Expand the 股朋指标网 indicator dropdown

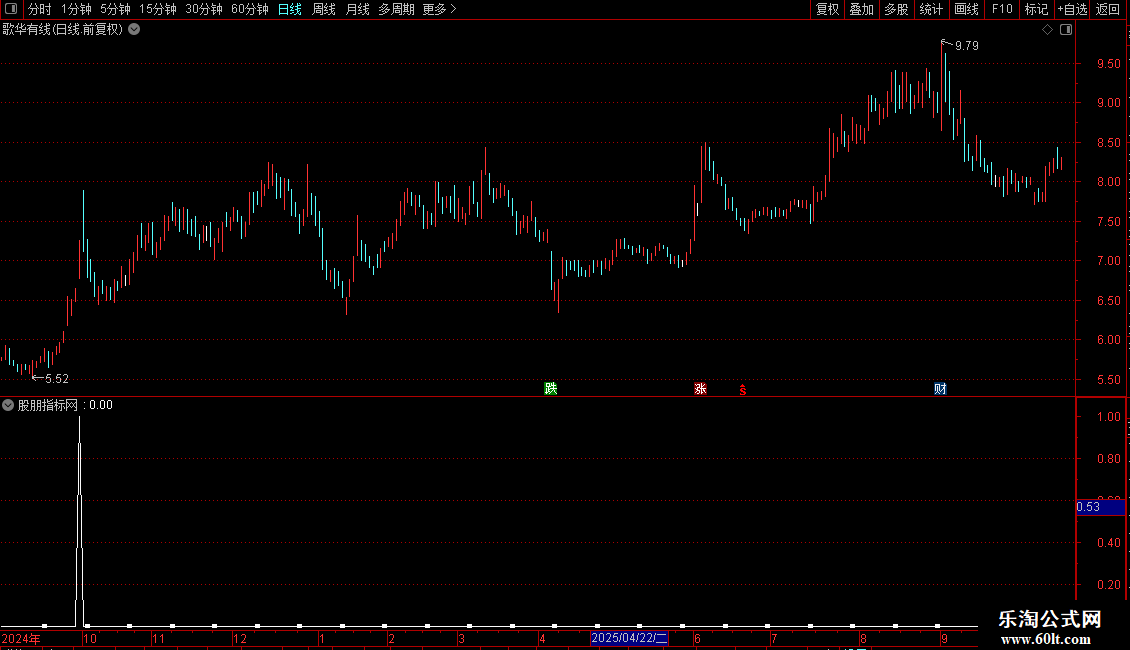coord(8,405)
